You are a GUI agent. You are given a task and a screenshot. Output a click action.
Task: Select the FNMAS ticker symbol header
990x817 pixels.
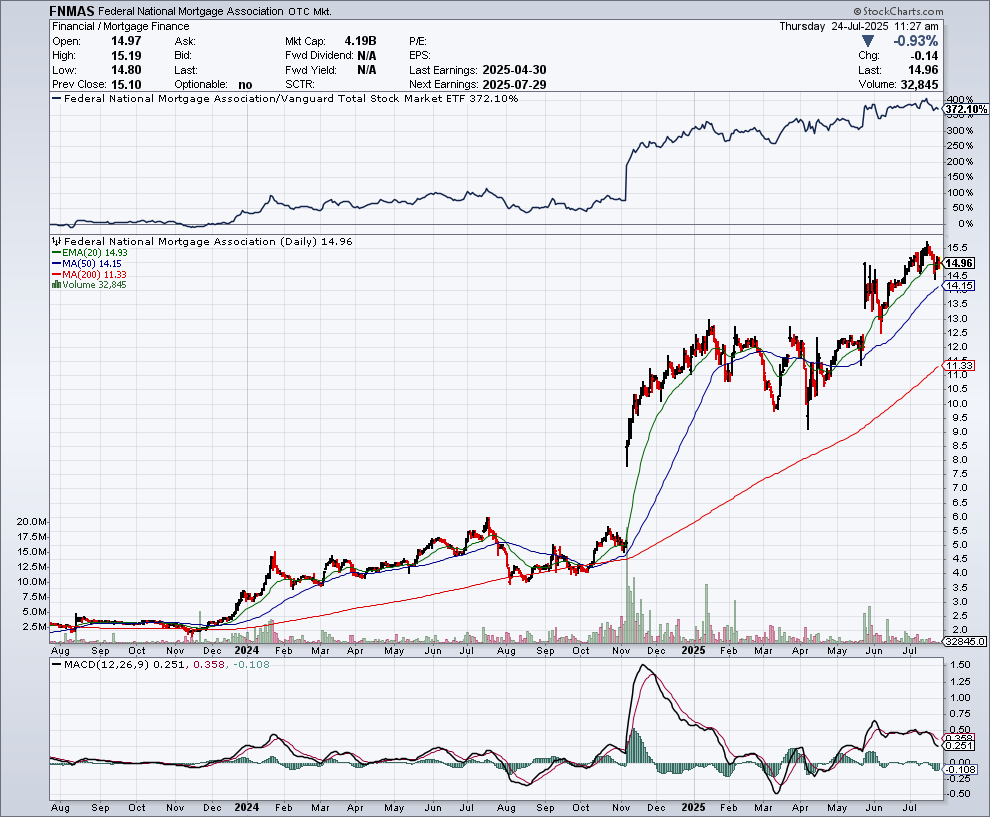72,11
